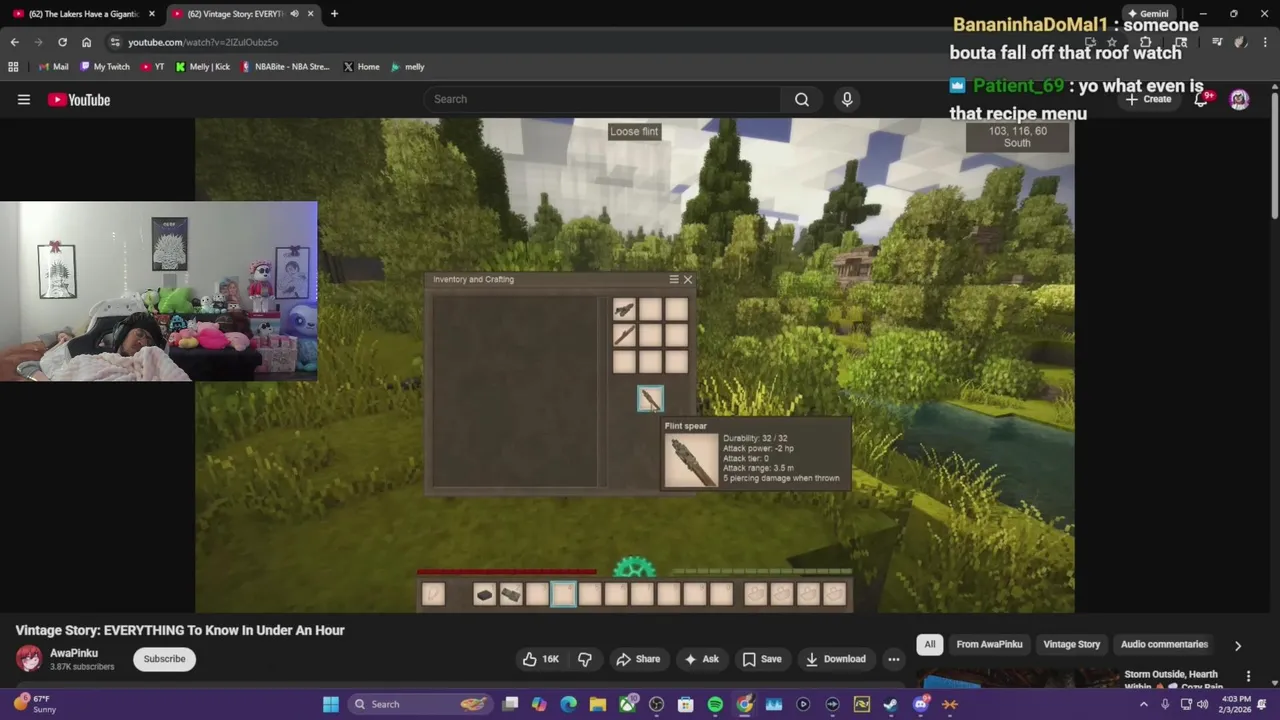Take the Flint spear crafting output
The height and width of the screenshot is (720, 1280).
(650, 400)
